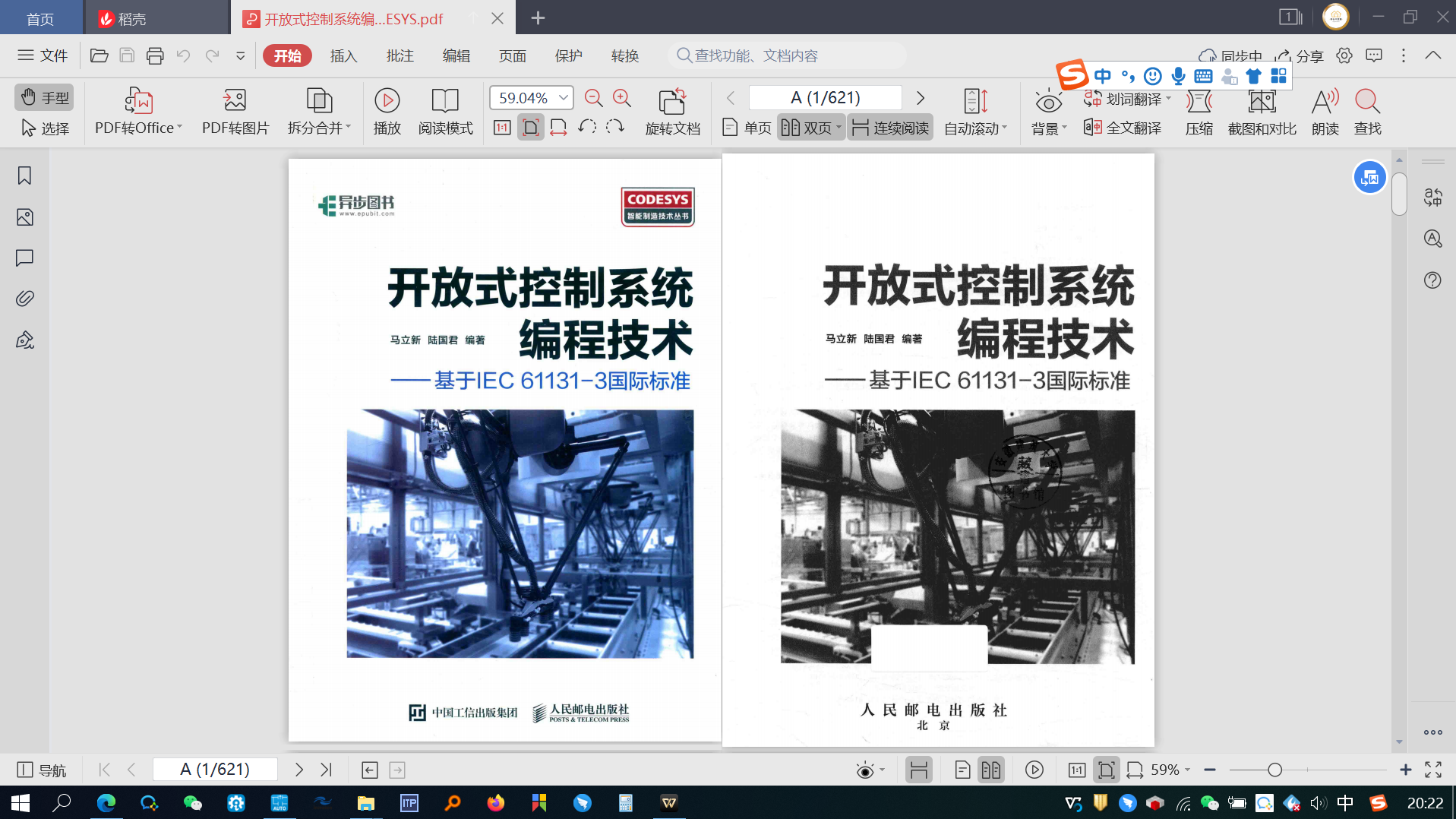The width and height of the screenshot is (1456, 819).
Task: Click the vertical scrollbar thumb
Action: [1399, 193]
